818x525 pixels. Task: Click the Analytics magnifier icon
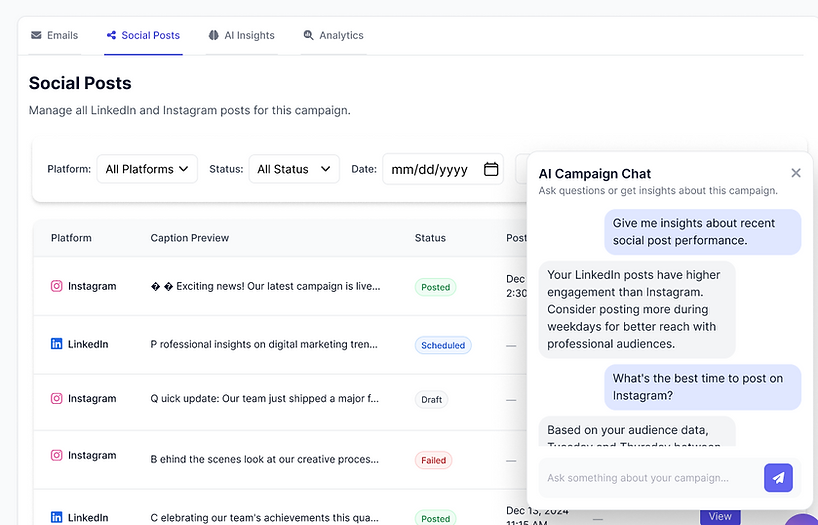click(309, 35)
